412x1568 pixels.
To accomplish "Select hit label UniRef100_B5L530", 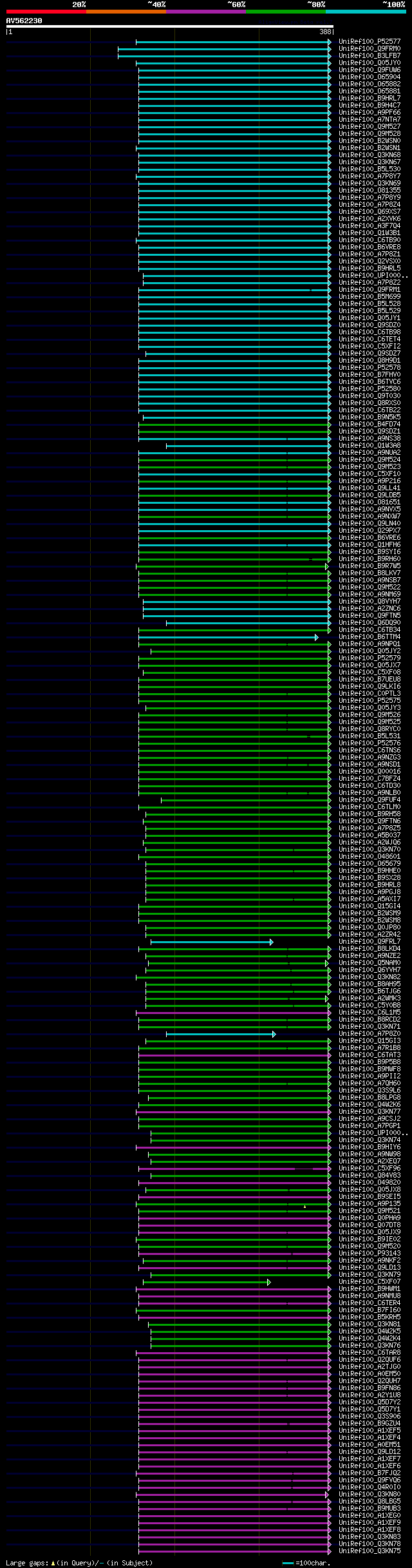I will [370, 169].
